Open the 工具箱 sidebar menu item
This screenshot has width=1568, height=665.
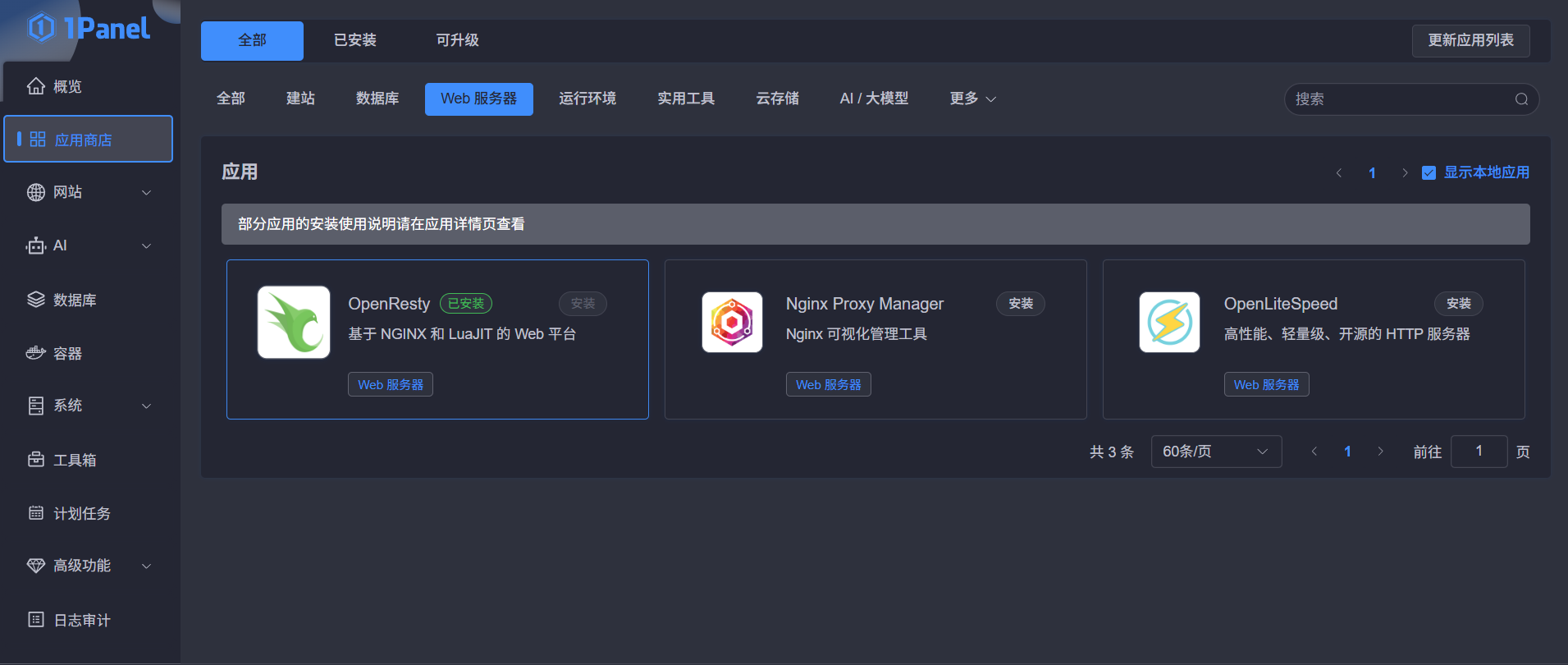click(89, 460)
